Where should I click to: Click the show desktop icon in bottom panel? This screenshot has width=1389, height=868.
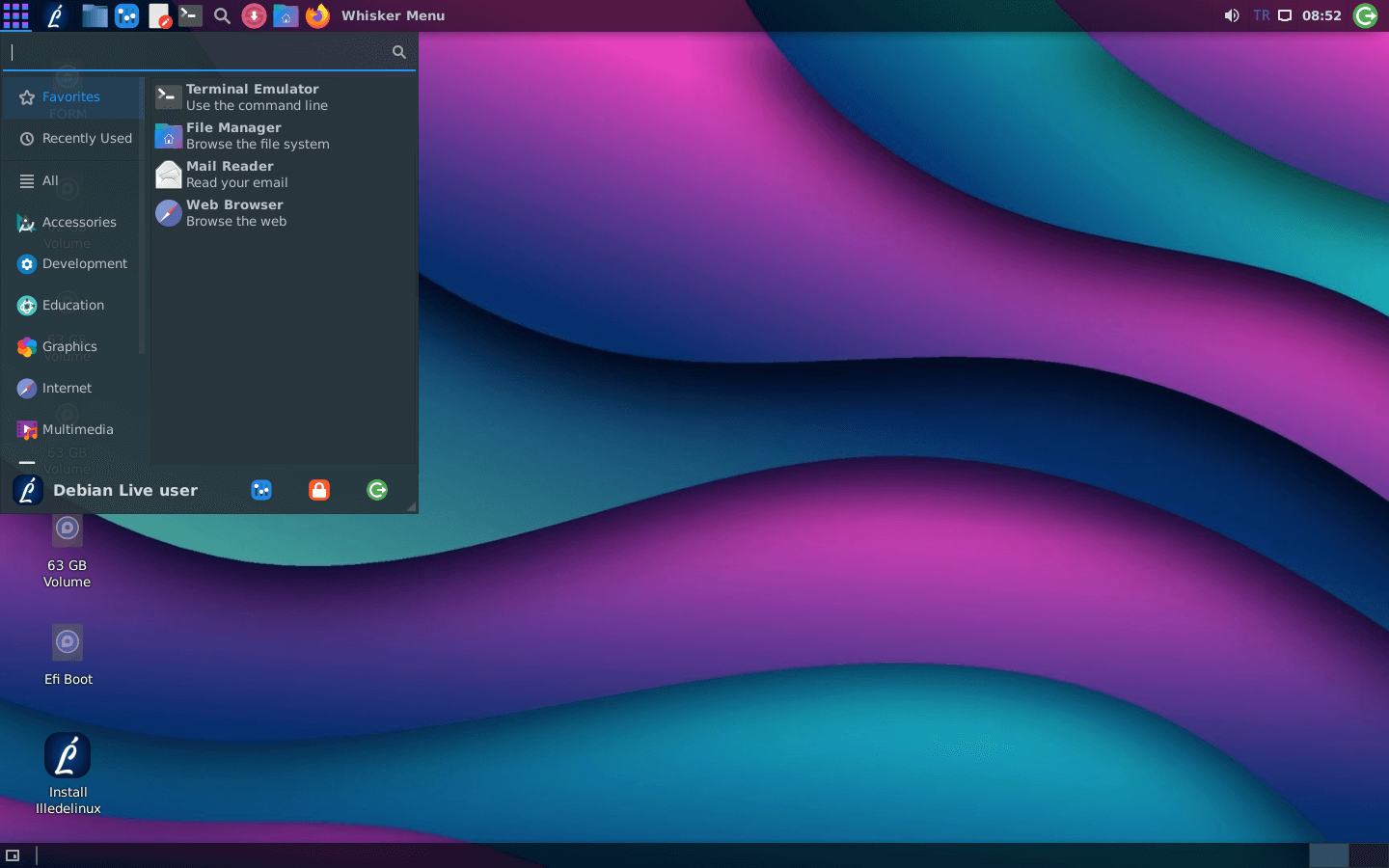coord(13,855)
